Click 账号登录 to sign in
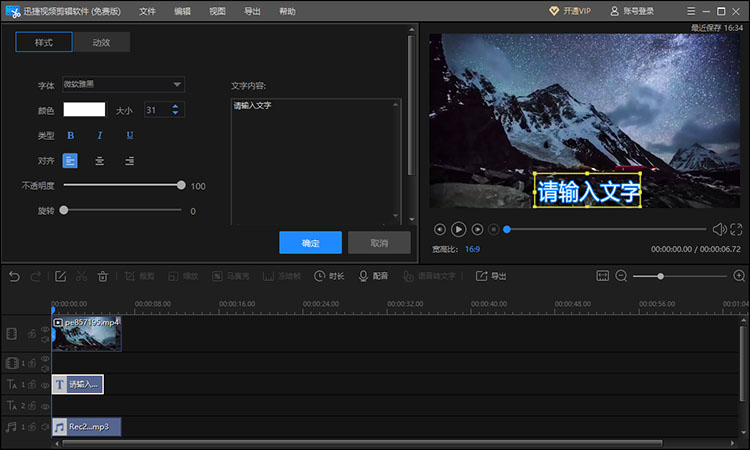750x450 pixels. pos(632,11)
